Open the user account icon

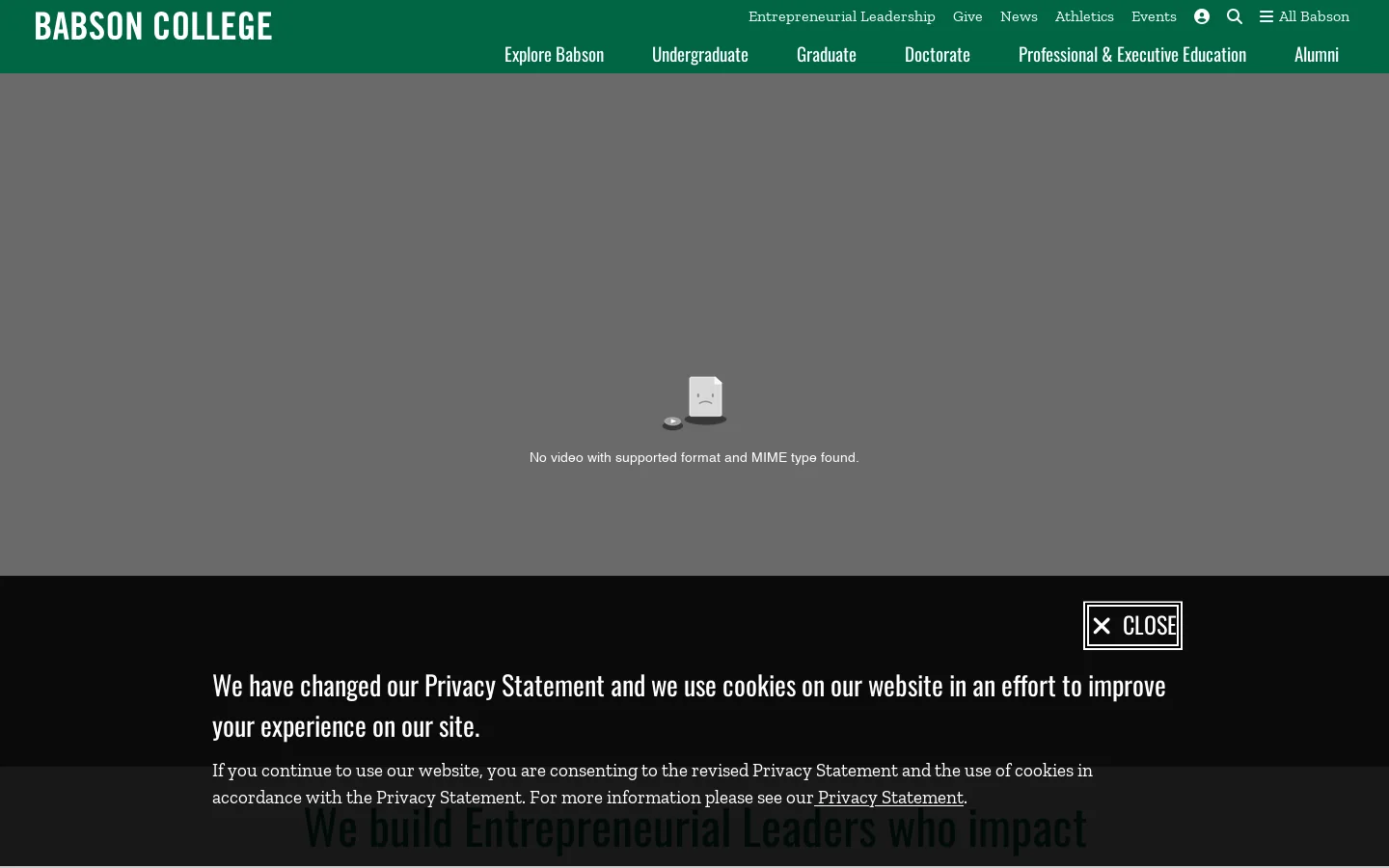1202,16
